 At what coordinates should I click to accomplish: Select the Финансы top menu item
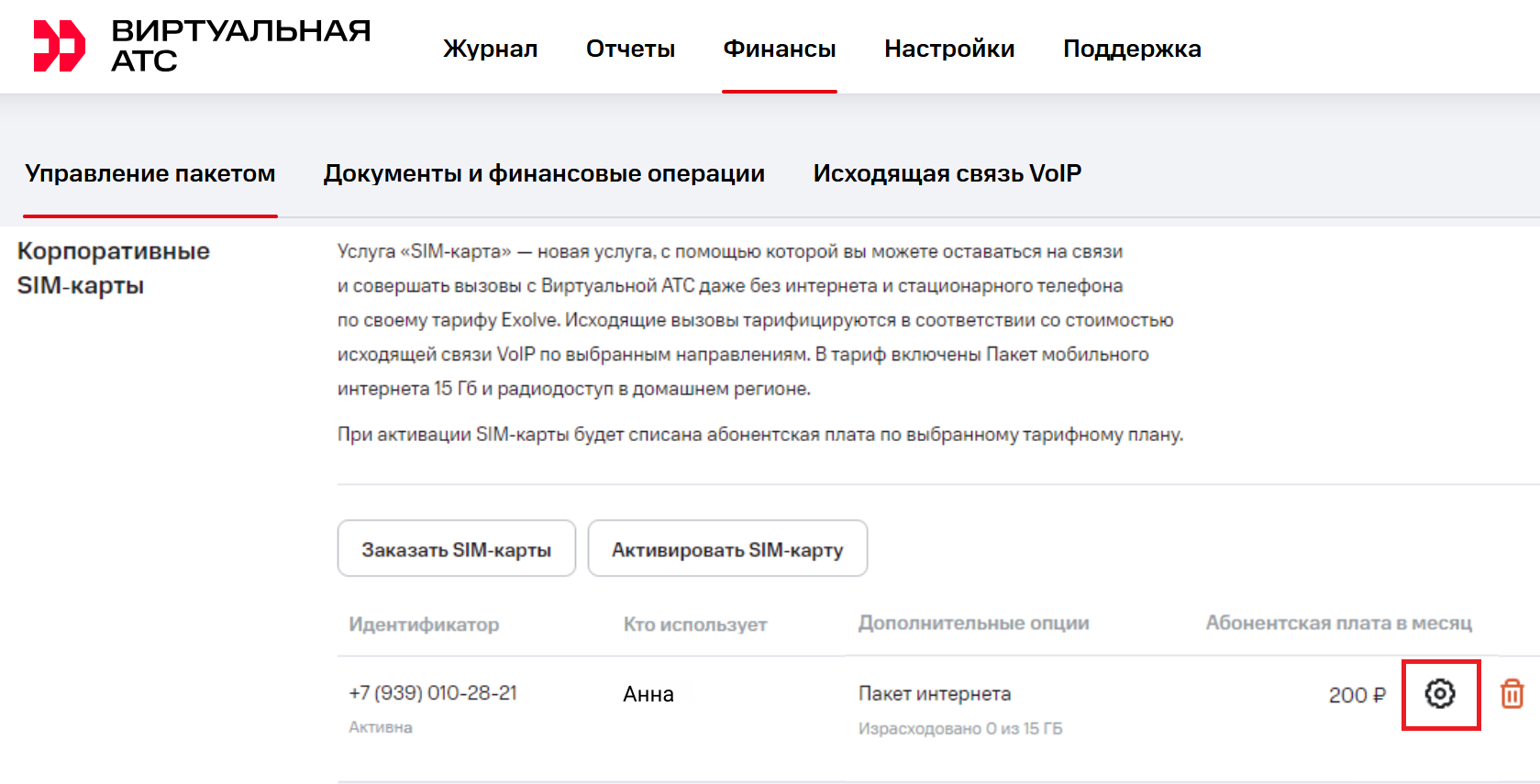tap(779, 49)
